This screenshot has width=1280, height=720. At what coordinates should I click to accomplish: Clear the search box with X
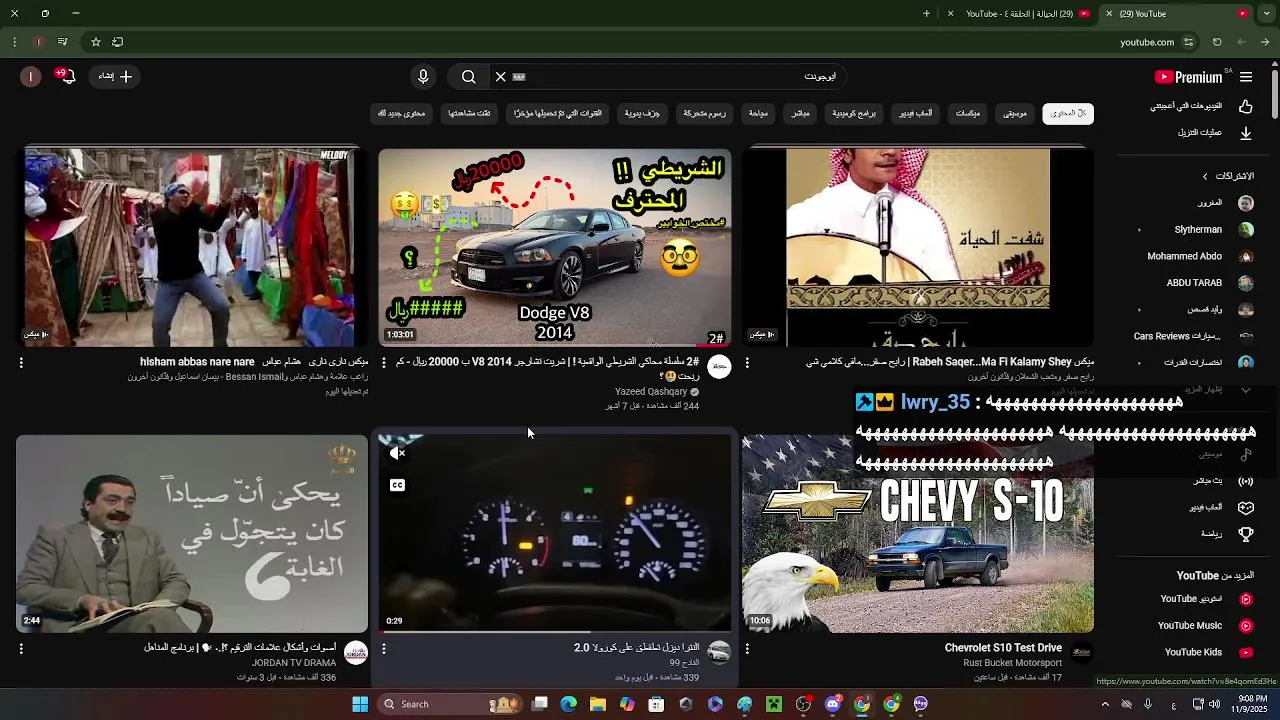(x=501, y=77)
